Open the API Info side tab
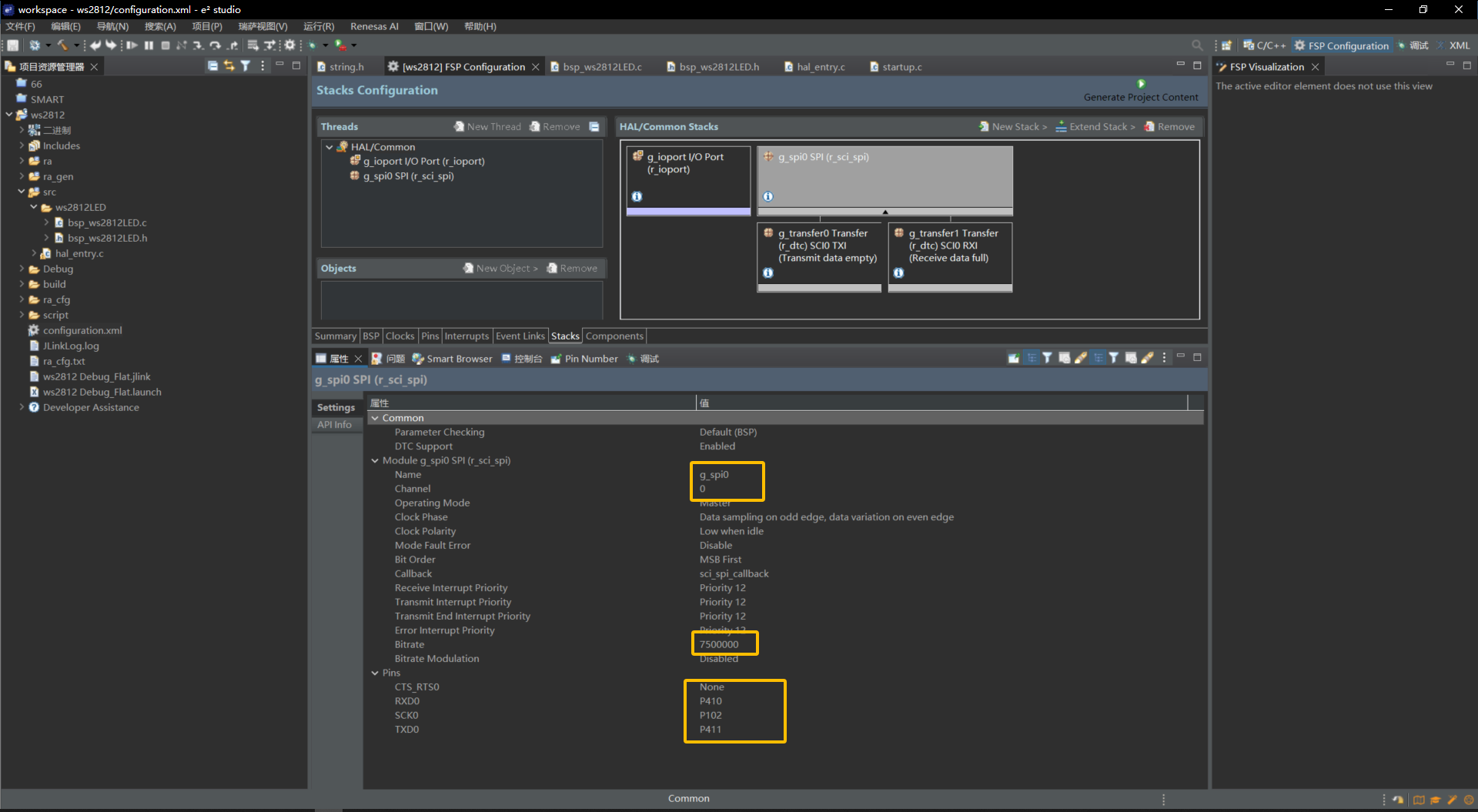1478x812 pixels. [x=335, y=424]
